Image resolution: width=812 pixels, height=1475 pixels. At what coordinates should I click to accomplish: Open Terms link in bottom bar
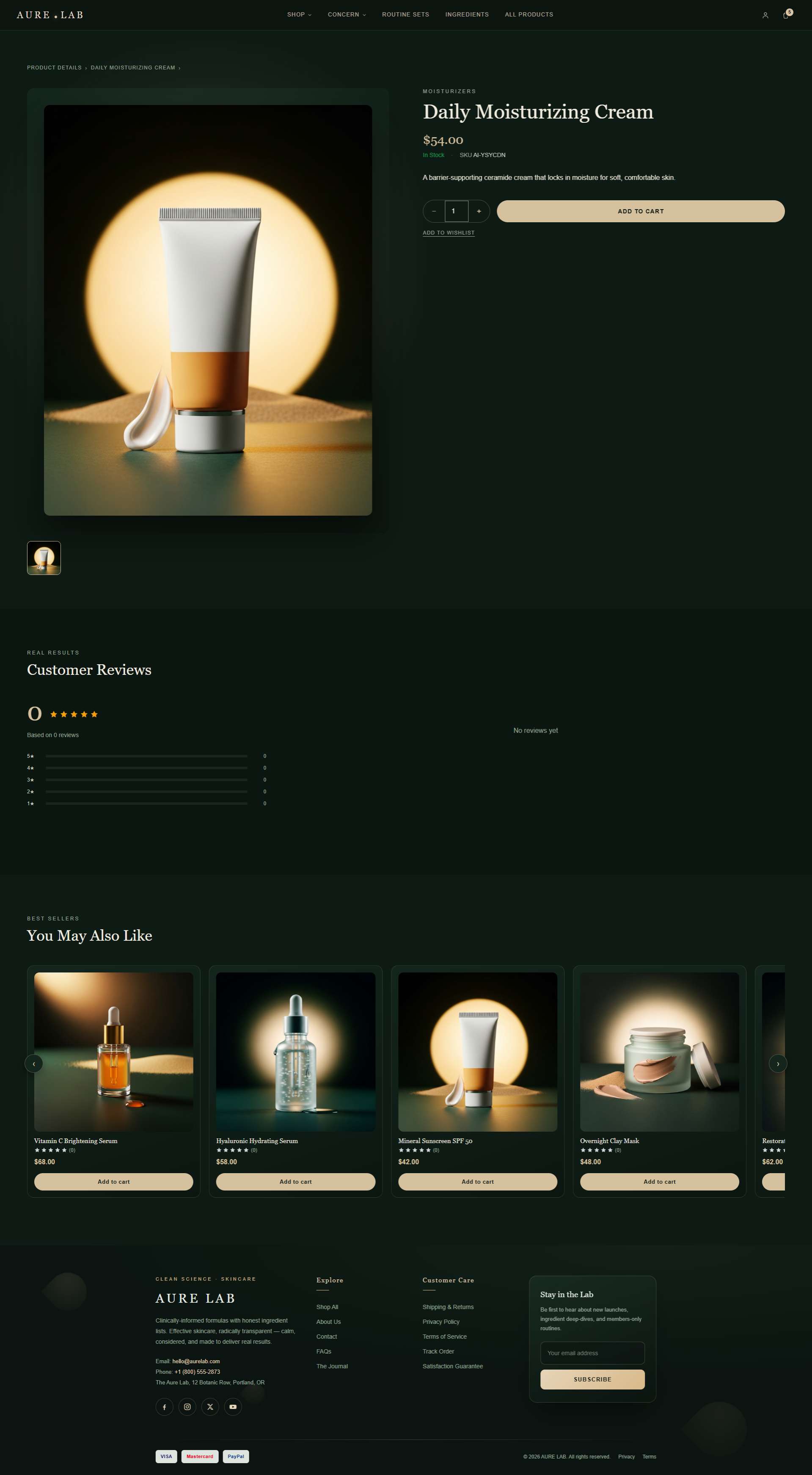(x=650, y=1457)
